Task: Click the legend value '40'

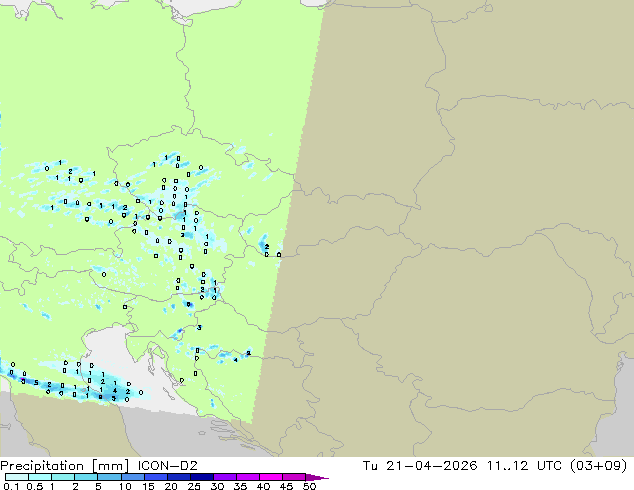Action: pyautogui.click(x=263, y=486)
